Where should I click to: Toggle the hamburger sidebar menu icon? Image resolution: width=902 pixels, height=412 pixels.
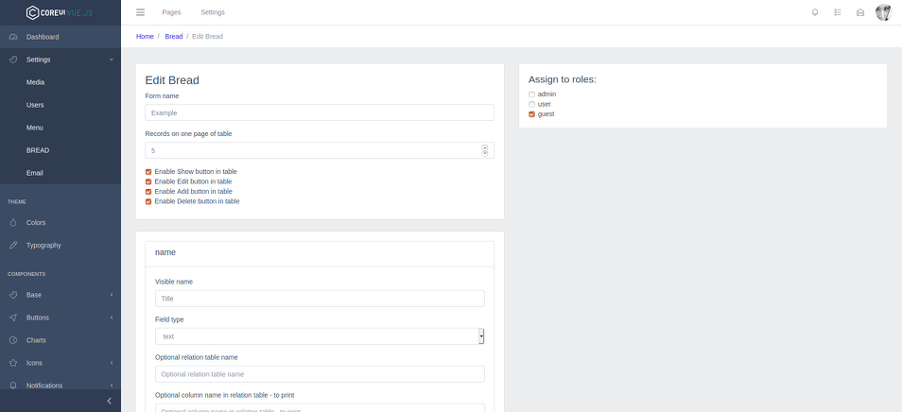click(140, 12)
